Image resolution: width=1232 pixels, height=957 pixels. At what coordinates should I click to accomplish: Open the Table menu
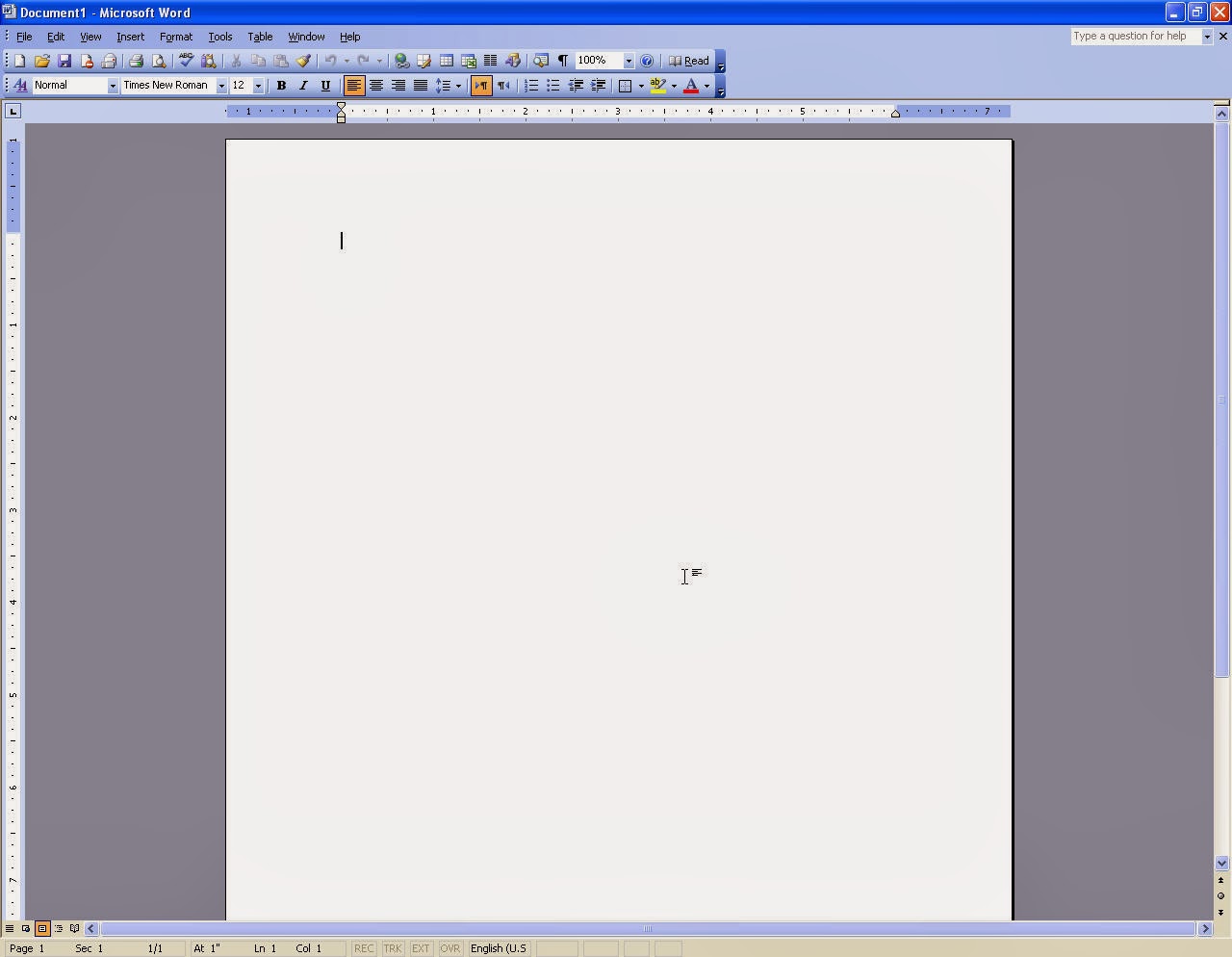(x=260, y=37)
